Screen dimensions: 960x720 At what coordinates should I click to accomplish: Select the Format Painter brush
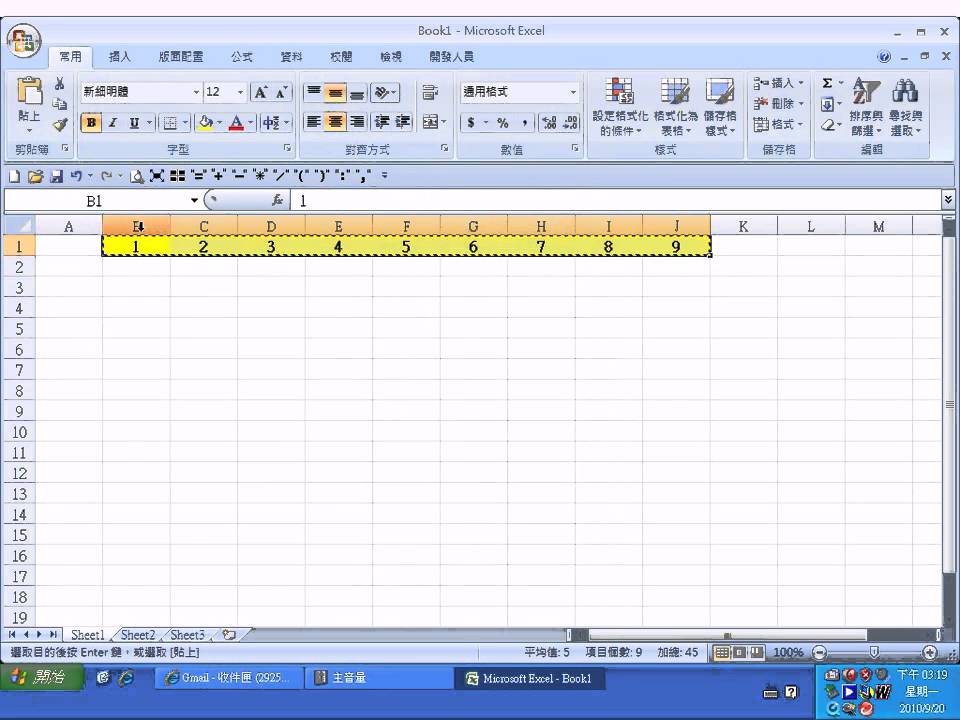(x=59, y=124)
